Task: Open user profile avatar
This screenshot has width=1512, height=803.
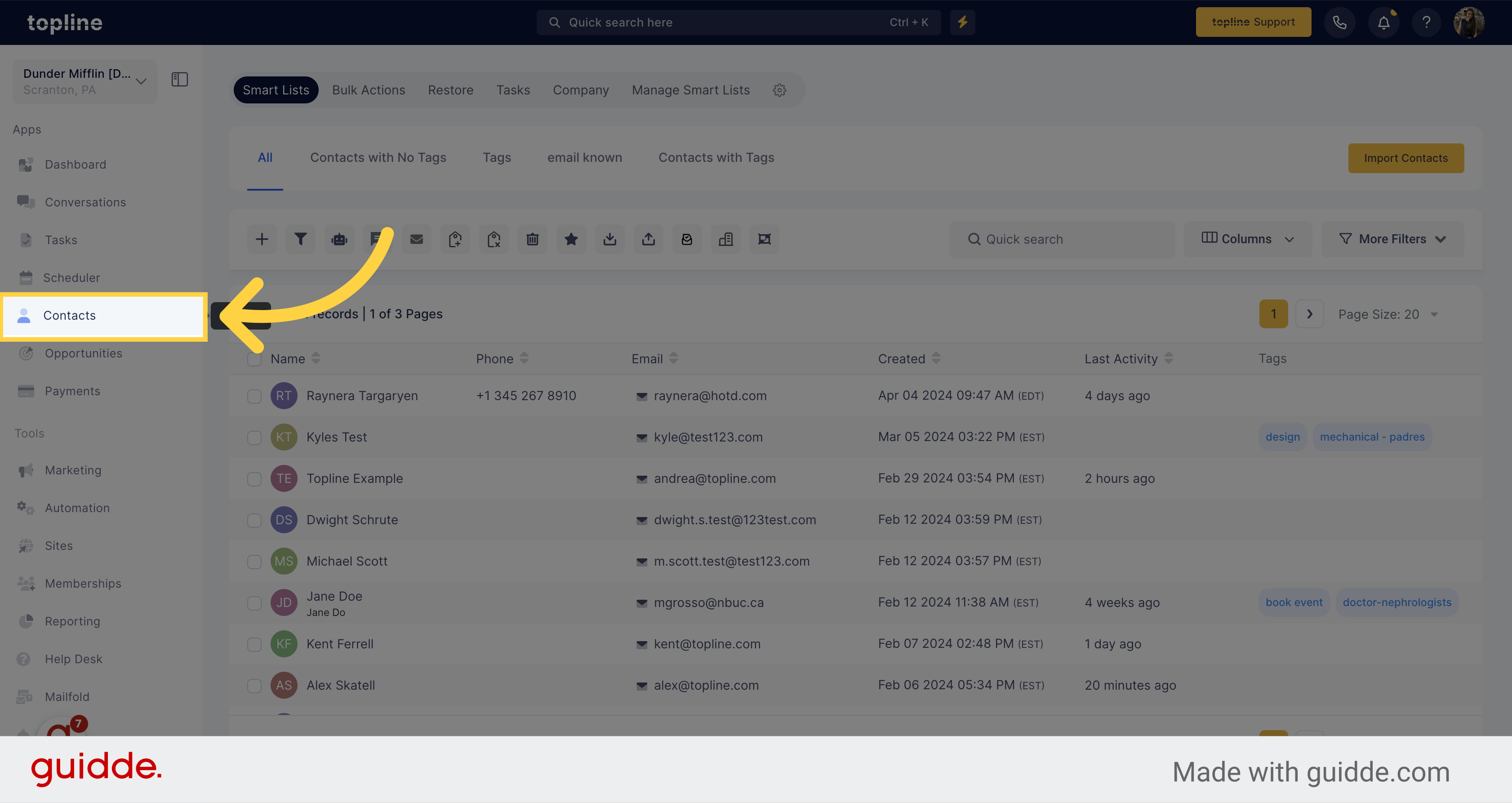Action: (x=1469, y=22)
